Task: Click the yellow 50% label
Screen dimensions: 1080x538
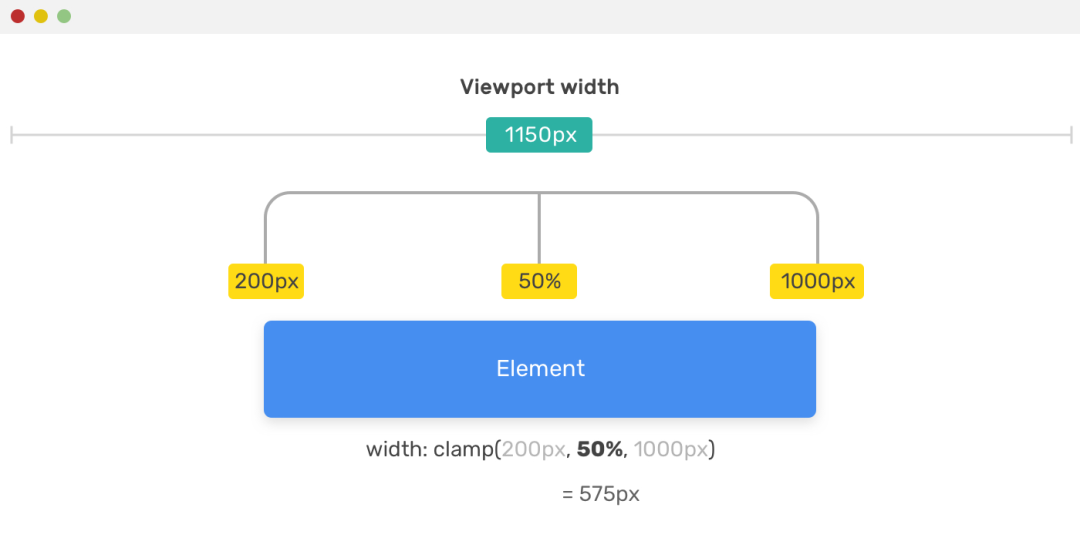Action: (539, 281)
